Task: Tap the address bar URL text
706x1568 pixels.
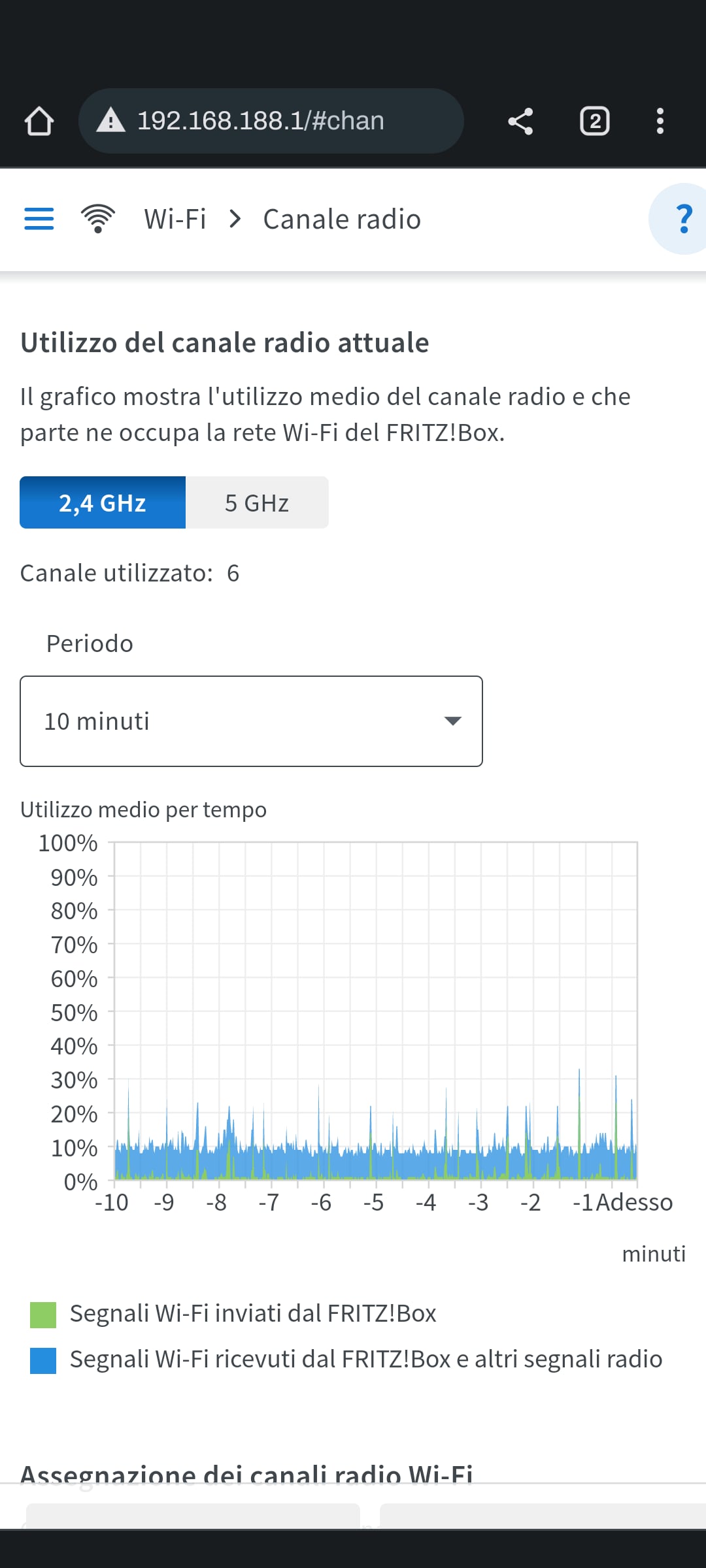Action: point(261,121)
